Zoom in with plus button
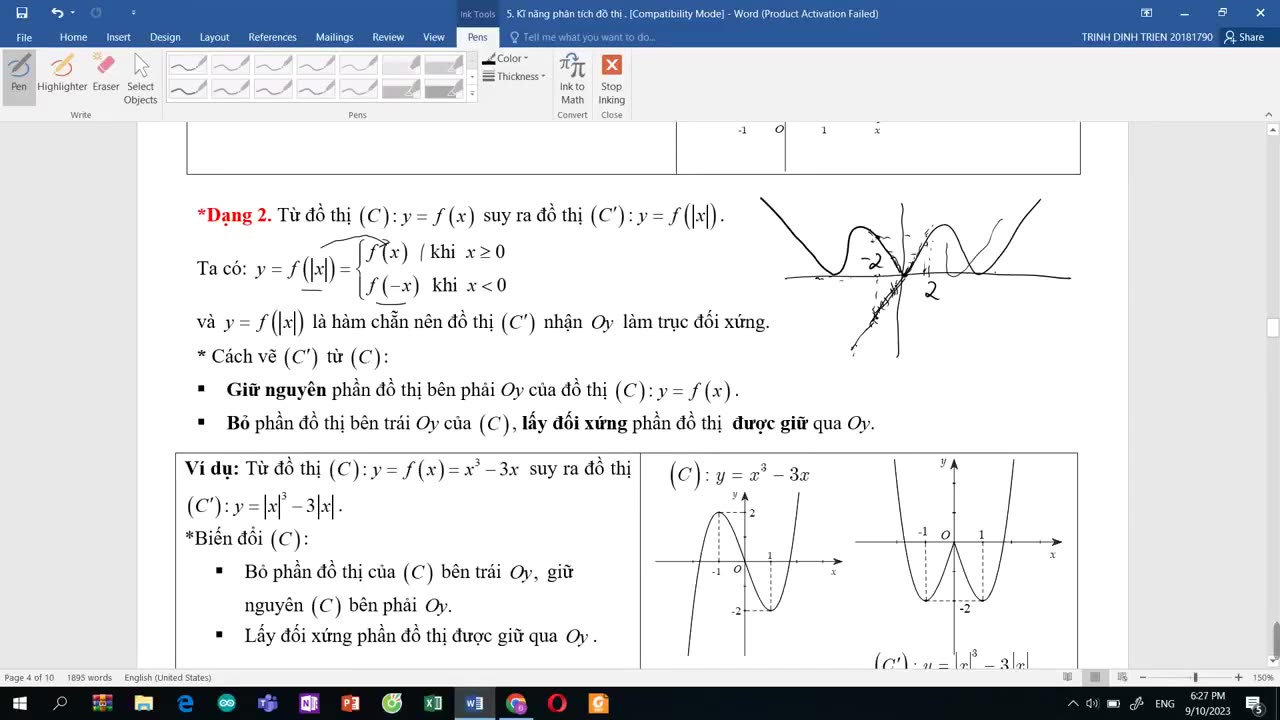 tap(1238, 677)
